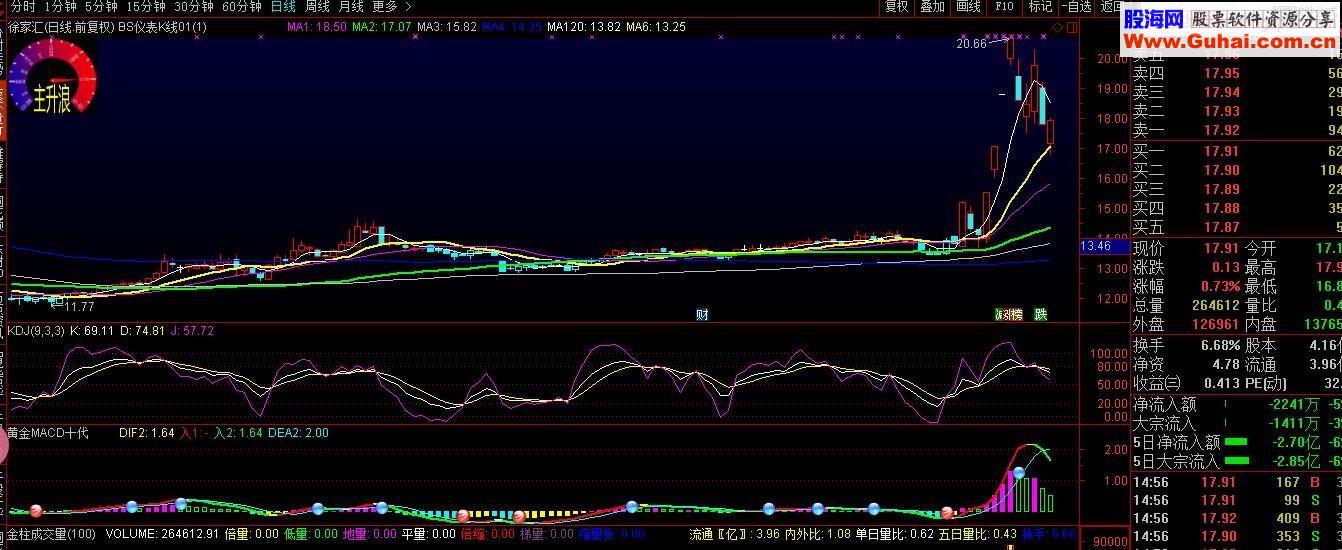Click the MA1: 18.50 moving average label
The image size is (1342, 550).
pos(316,27)
